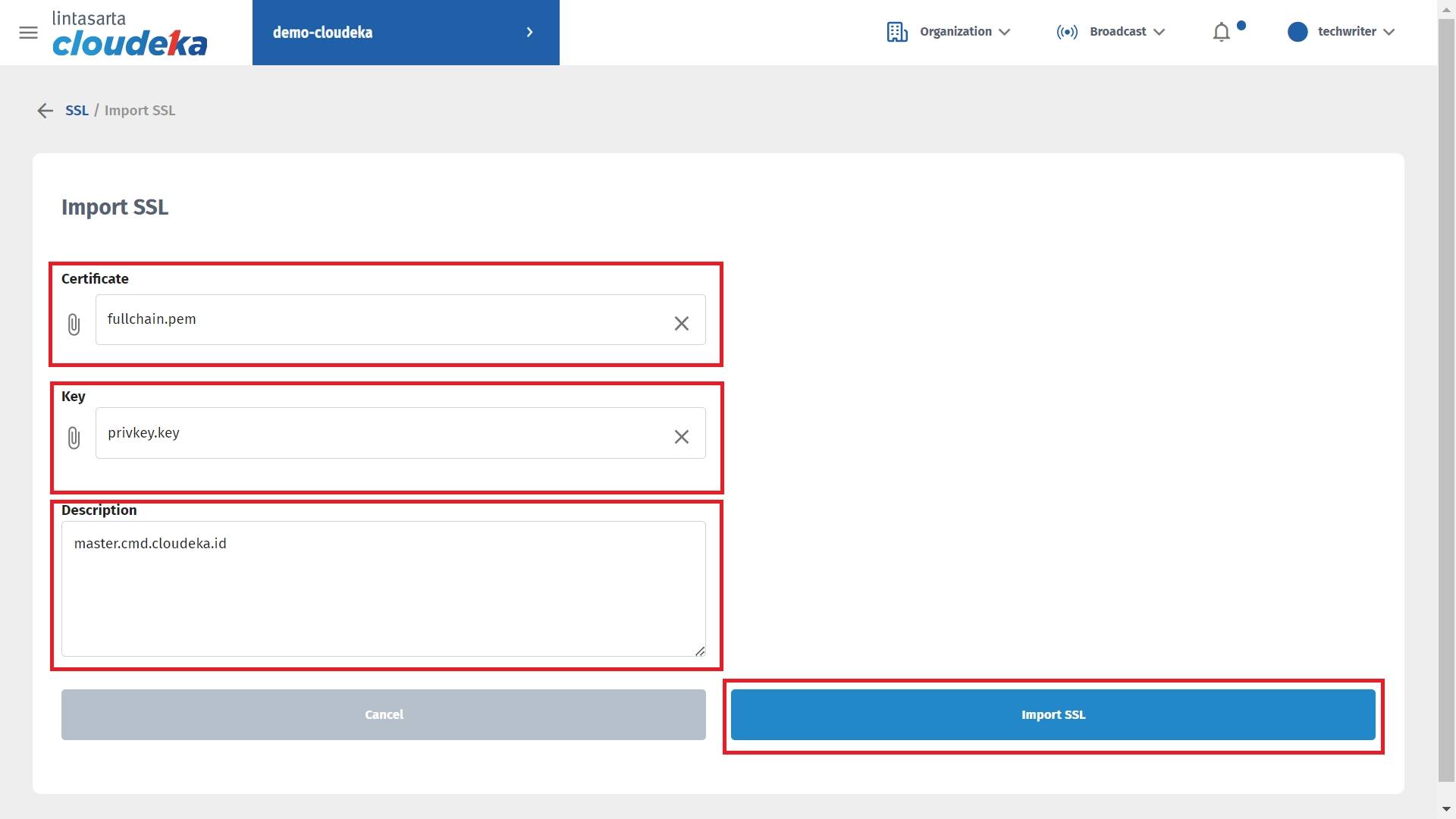Click the back arrow beside SSL breadcrumb
The height and width of the screenshot is (819, 1456).
point(45,111)
